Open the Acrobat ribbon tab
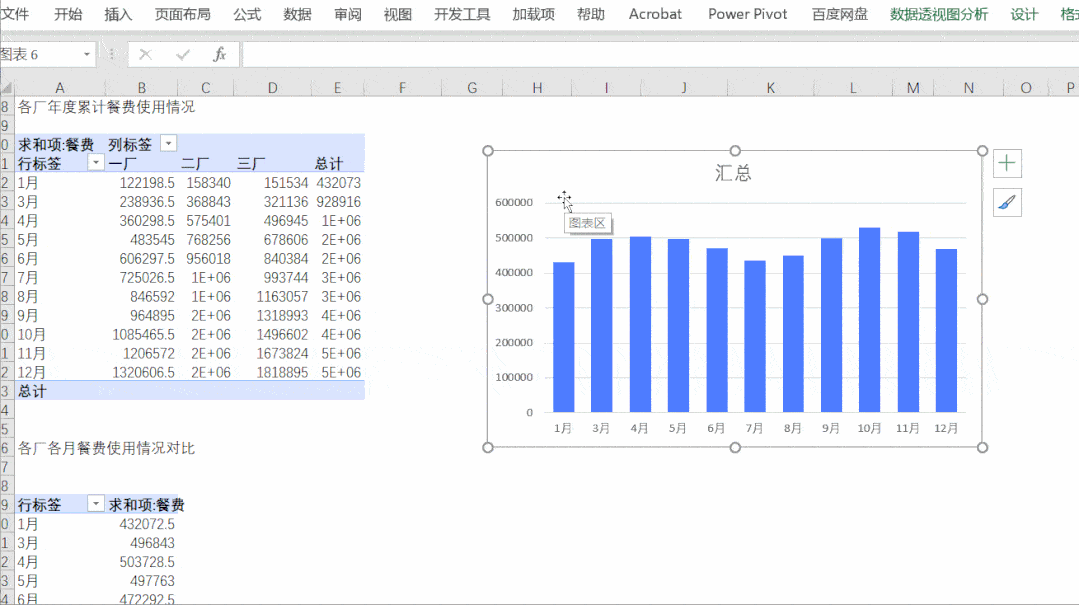This screenshot has width=1079, height=605. click(655, 14)
